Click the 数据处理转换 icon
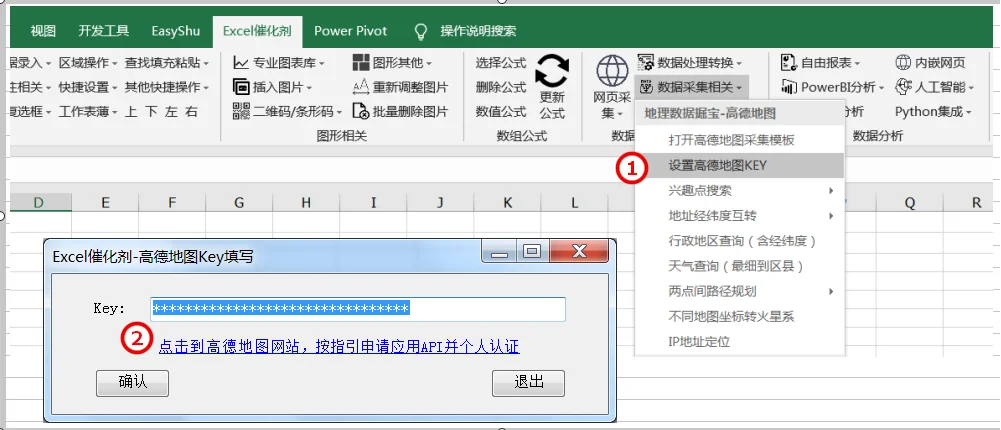Screen dimensions: 1001x430 coord(646,63)
